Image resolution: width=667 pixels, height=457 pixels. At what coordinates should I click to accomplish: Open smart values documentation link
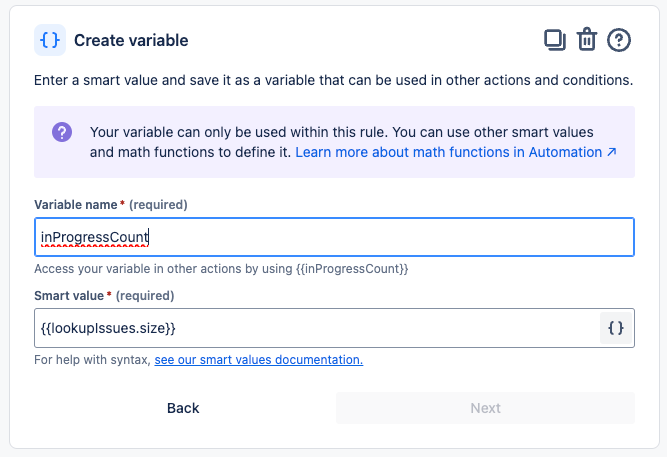tap(258, 360)
